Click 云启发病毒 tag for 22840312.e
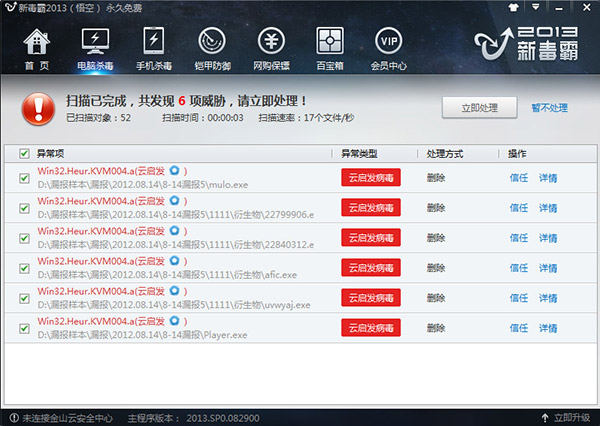The width and height of the screenshot is (600, 426). [x=371, y=238]
